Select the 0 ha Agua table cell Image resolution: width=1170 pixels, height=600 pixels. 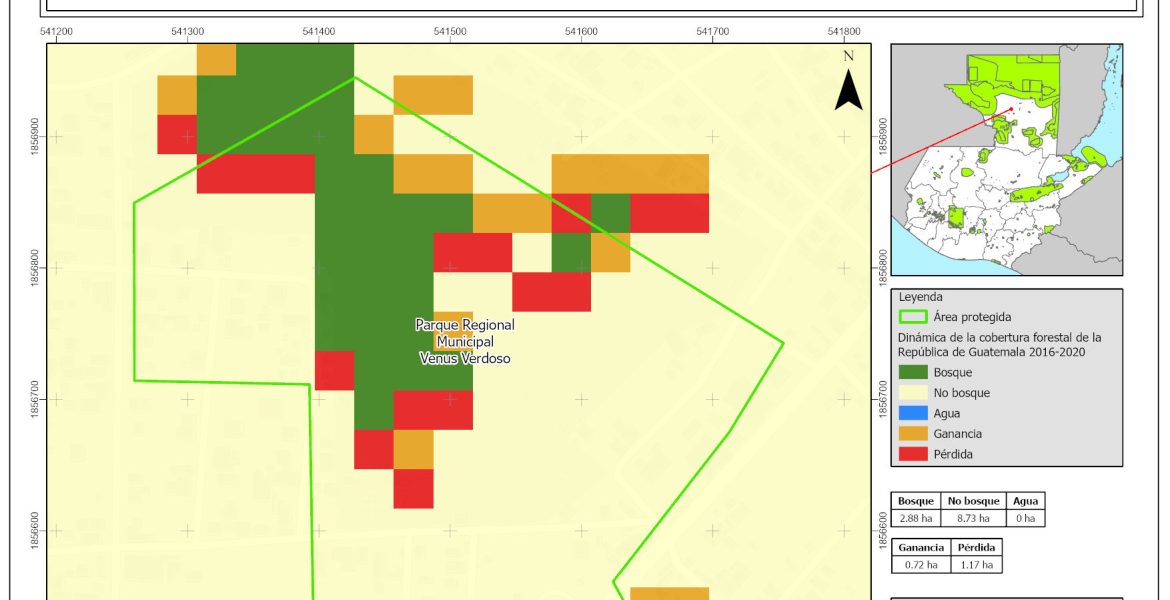coord(1026,518)
